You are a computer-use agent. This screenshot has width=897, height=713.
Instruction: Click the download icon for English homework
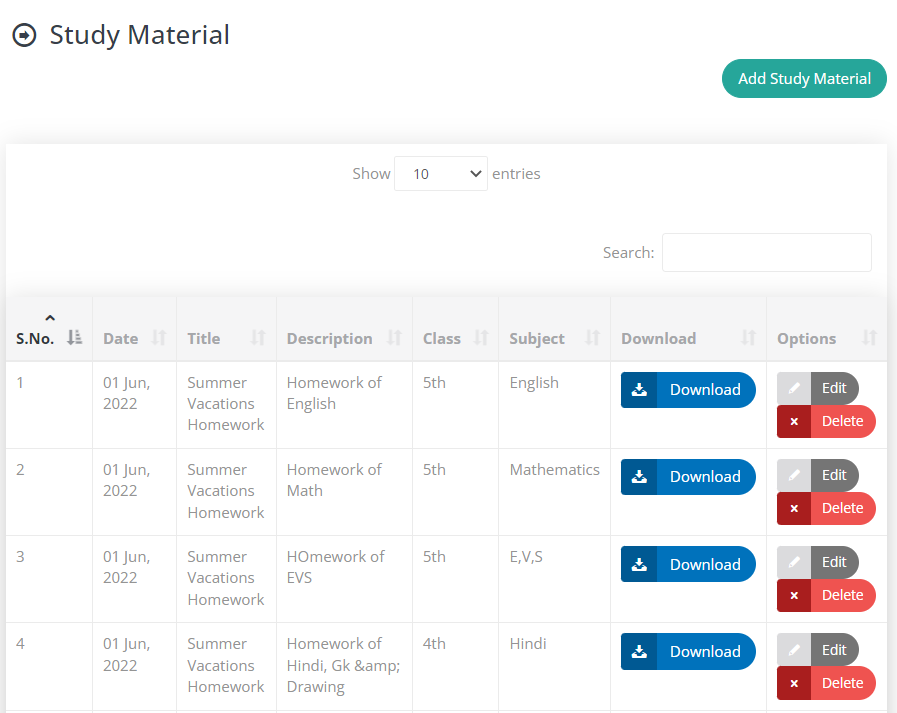639,390
